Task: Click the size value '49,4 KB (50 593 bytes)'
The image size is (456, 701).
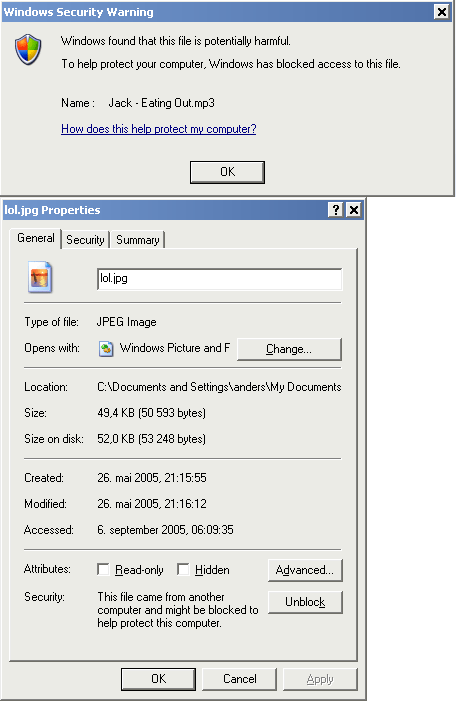Action: 152,413
